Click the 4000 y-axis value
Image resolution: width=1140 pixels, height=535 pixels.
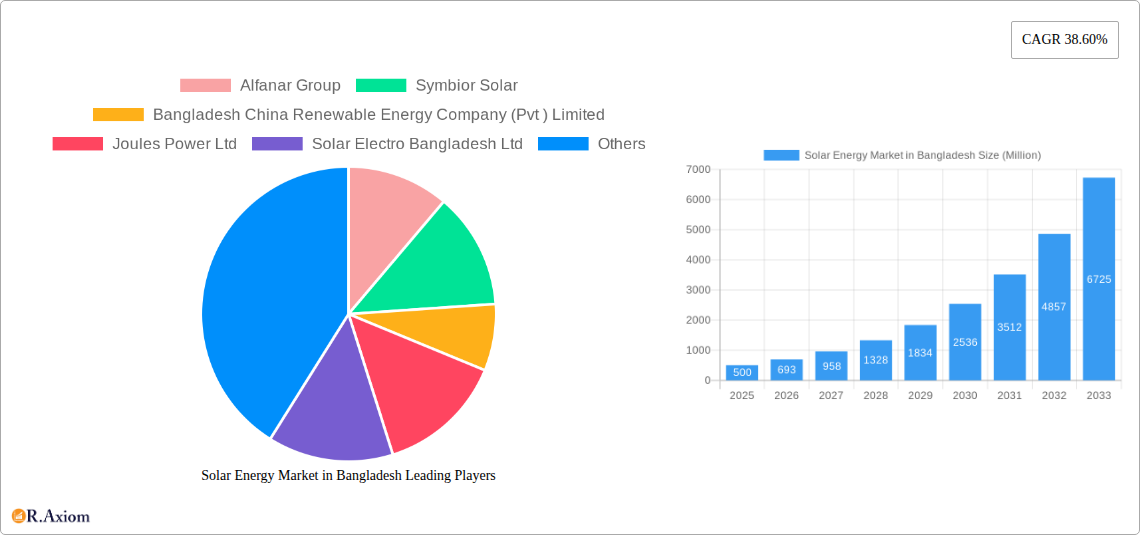(x=698, y=260)
